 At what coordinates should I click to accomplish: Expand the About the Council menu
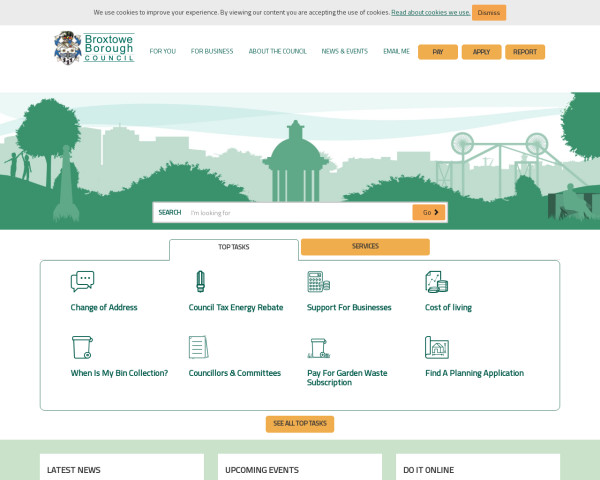coord(277,51)
